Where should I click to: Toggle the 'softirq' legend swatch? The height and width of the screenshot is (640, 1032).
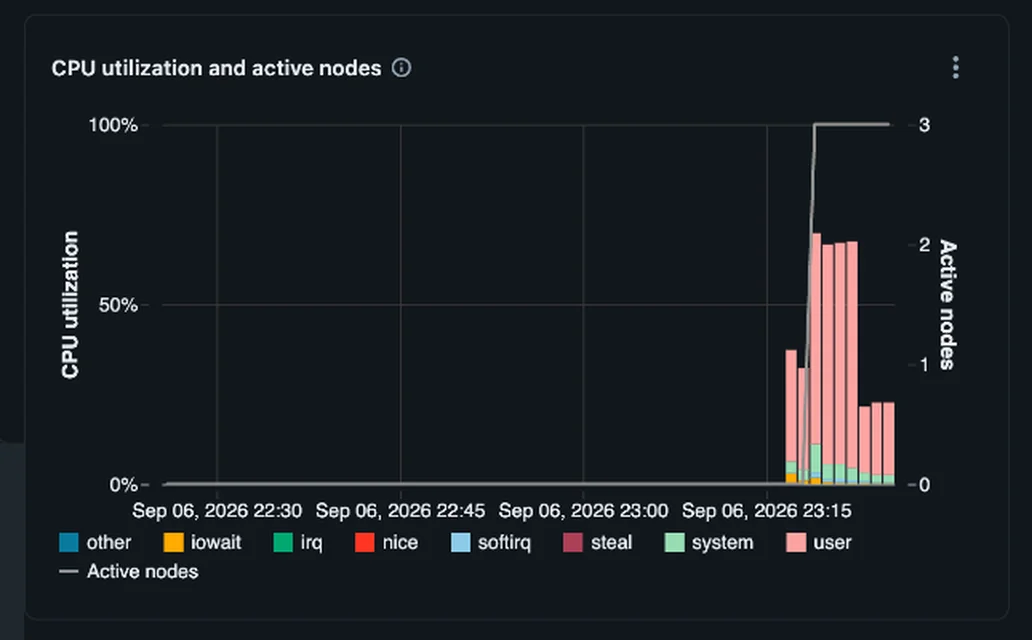click(461, 543)
